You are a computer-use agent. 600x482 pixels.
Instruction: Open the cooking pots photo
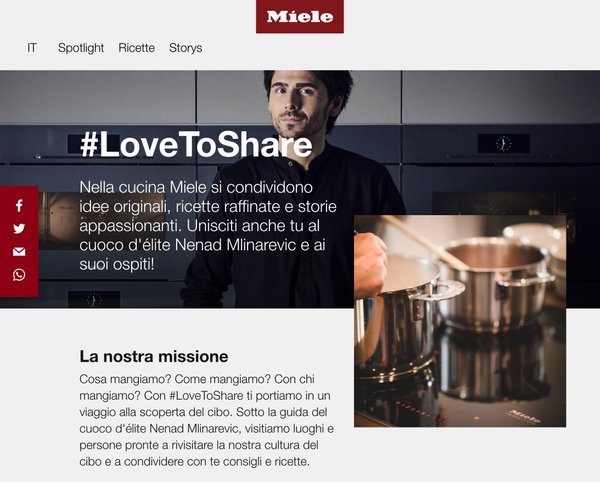point(460,321)
